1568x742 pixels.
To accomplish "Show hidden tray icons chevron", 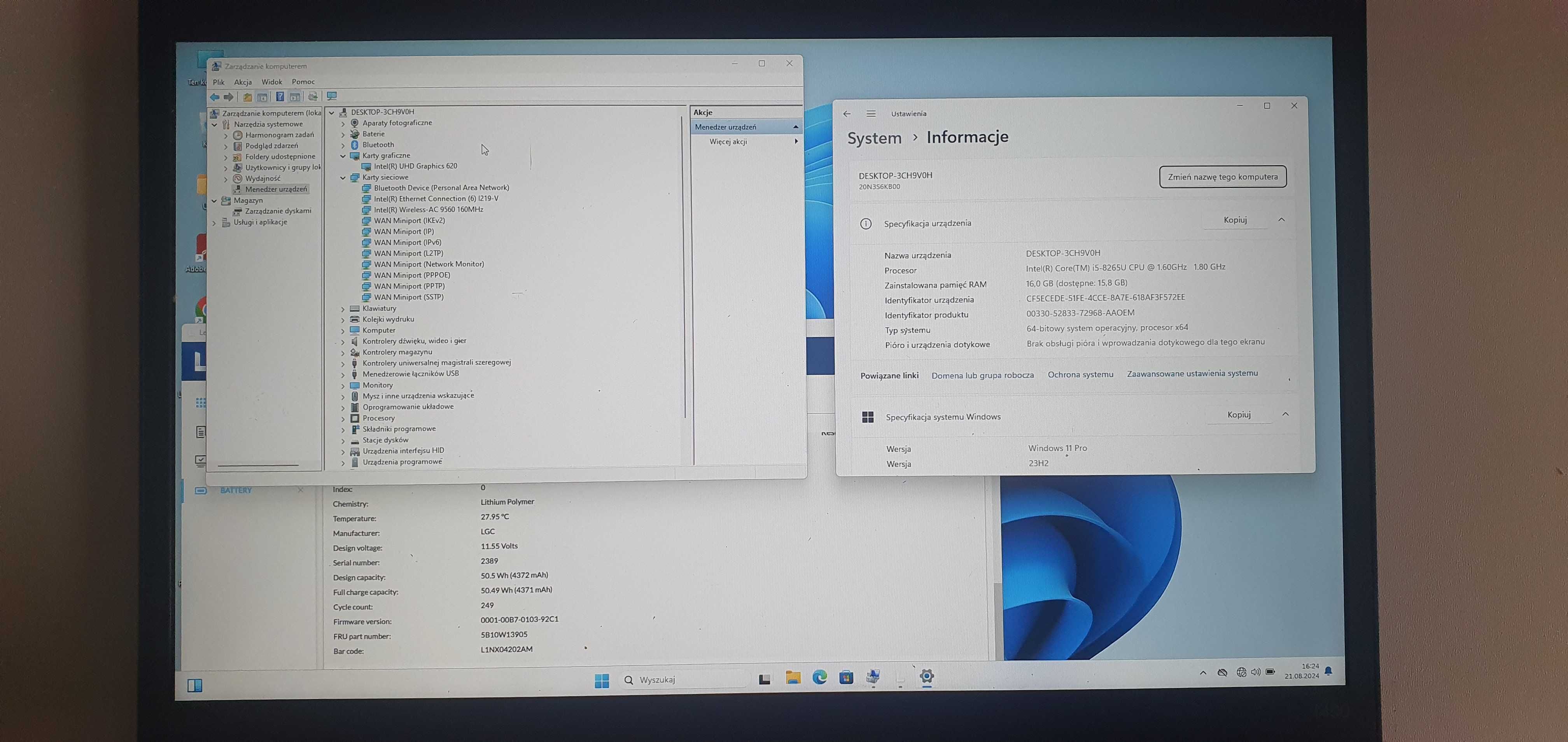I will pyautogui.click(x=1203, y=673).
